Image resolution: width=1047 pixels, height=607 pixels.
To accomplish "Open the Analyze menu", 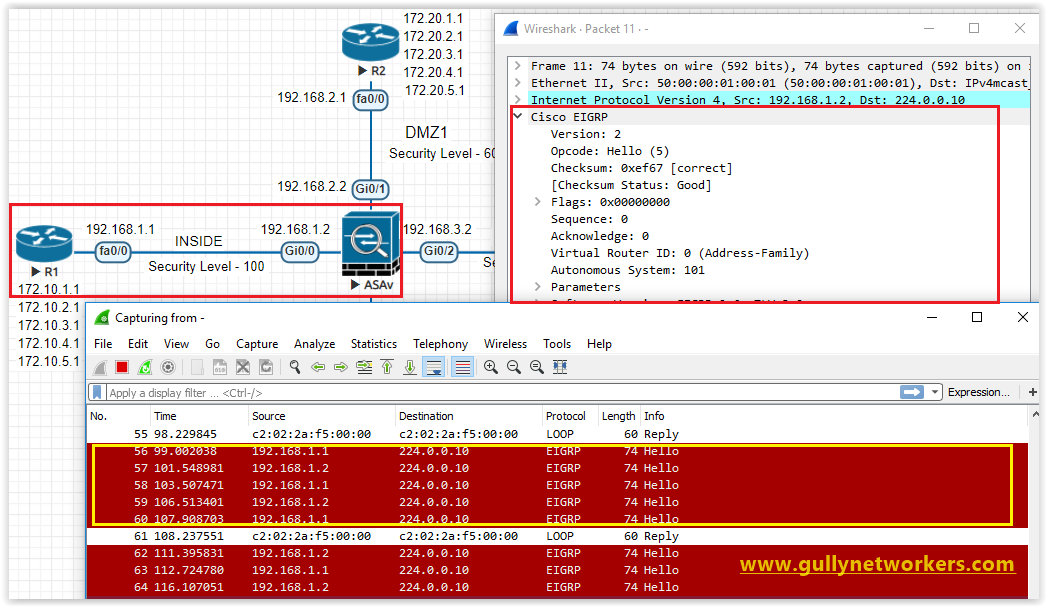I will click(315, 344).
